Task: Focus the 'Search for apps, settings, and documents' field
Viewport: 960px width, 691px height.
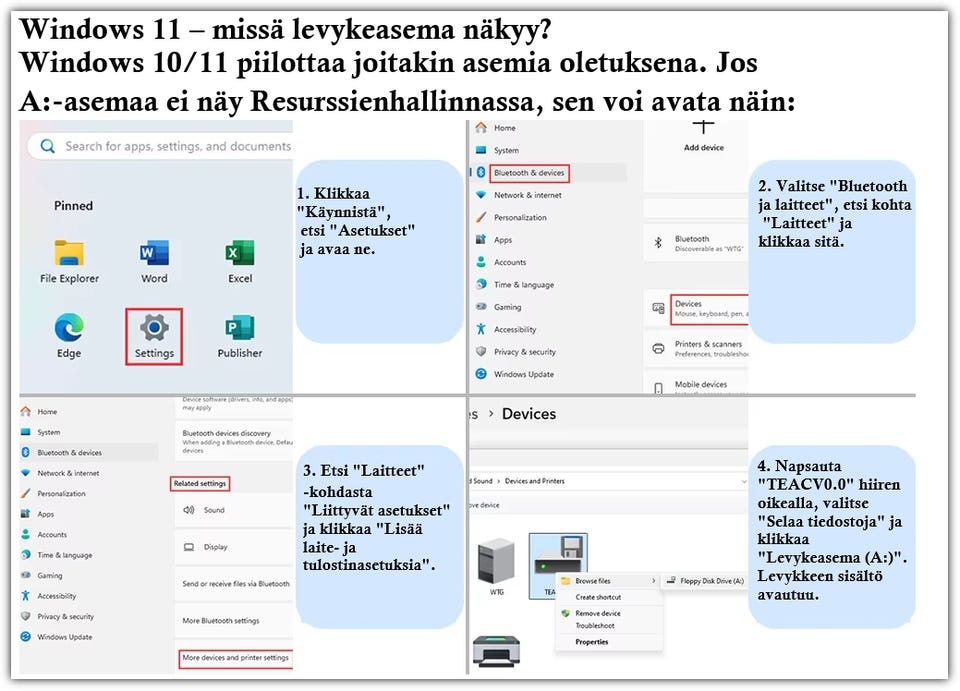Action: pyautogui.click(x=160, y=146)
